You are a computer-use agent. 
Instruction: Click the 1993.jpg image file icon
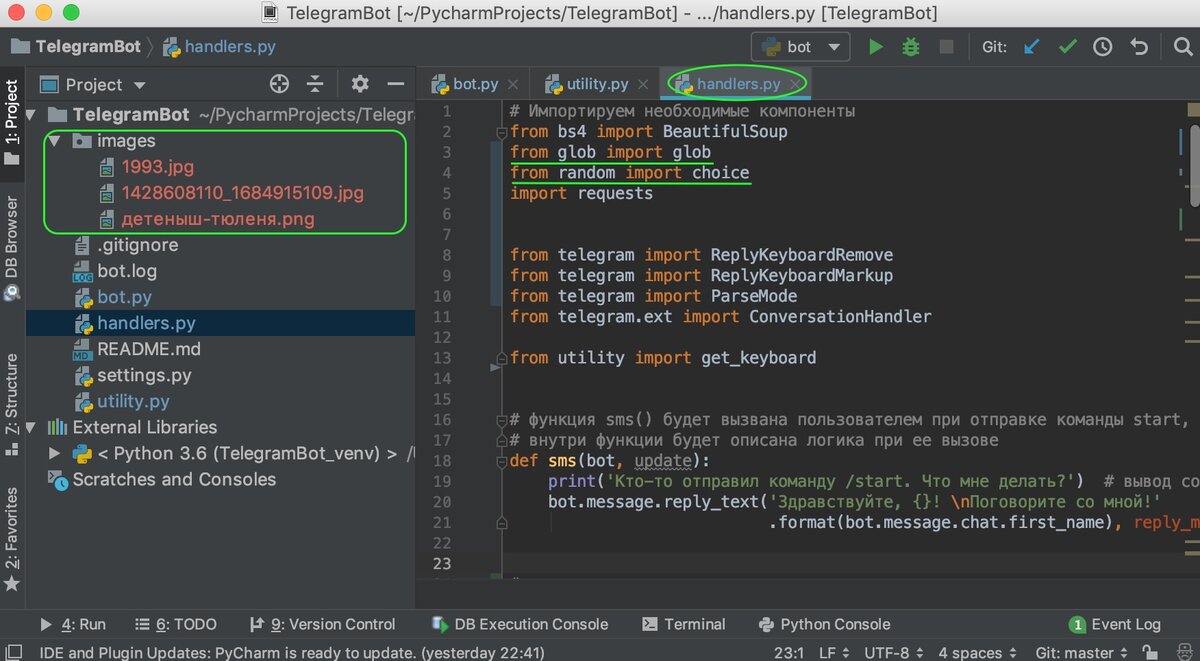tap(107, 167)
